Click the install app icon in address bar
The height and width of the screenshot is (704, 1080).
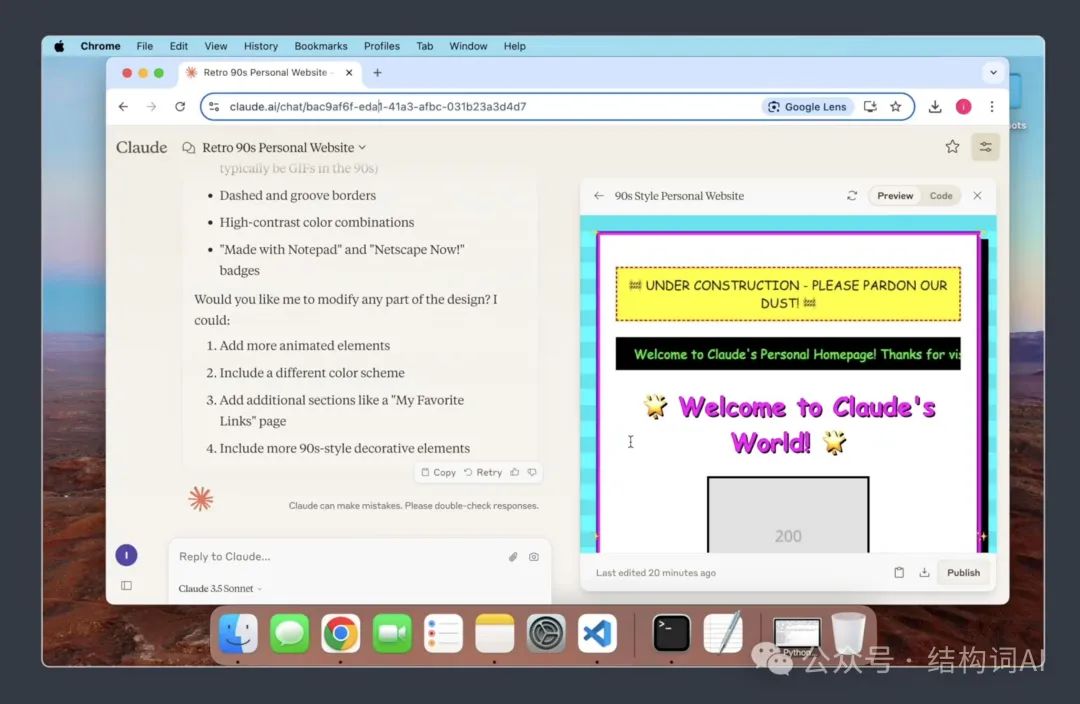click(870, 107)
